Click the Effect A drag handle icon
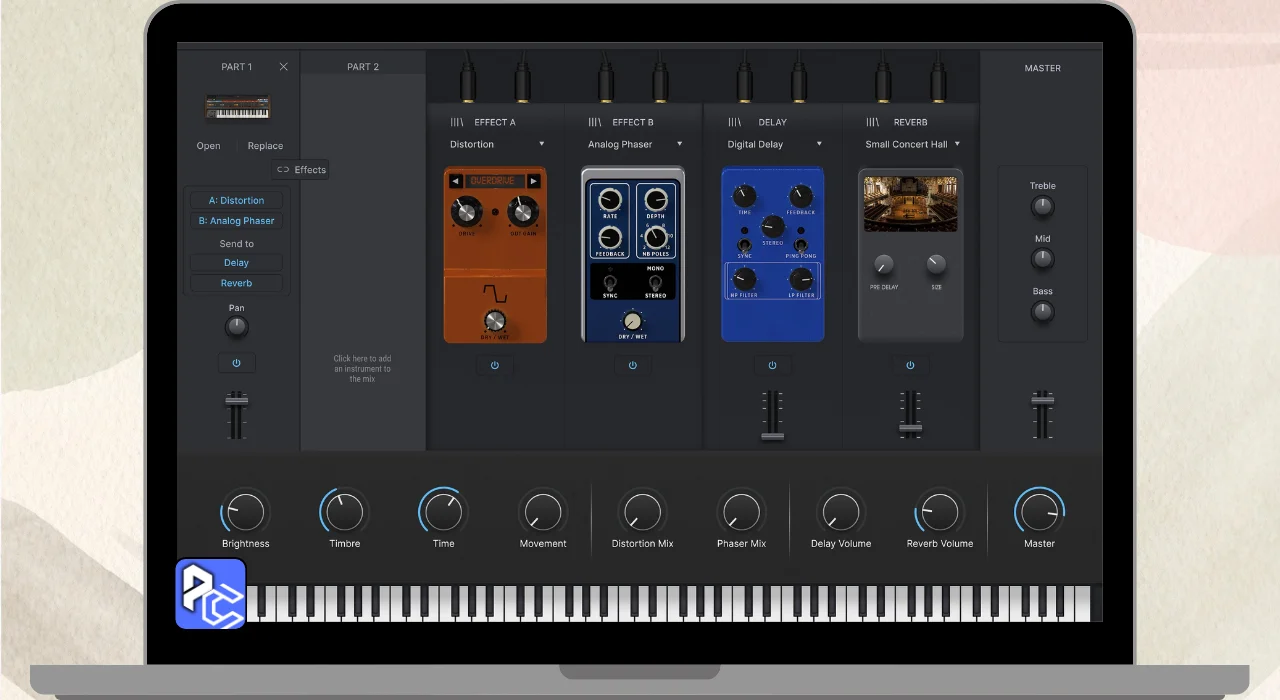The width and height of the screenshot is (1280, 700). [x=456, y=122]
